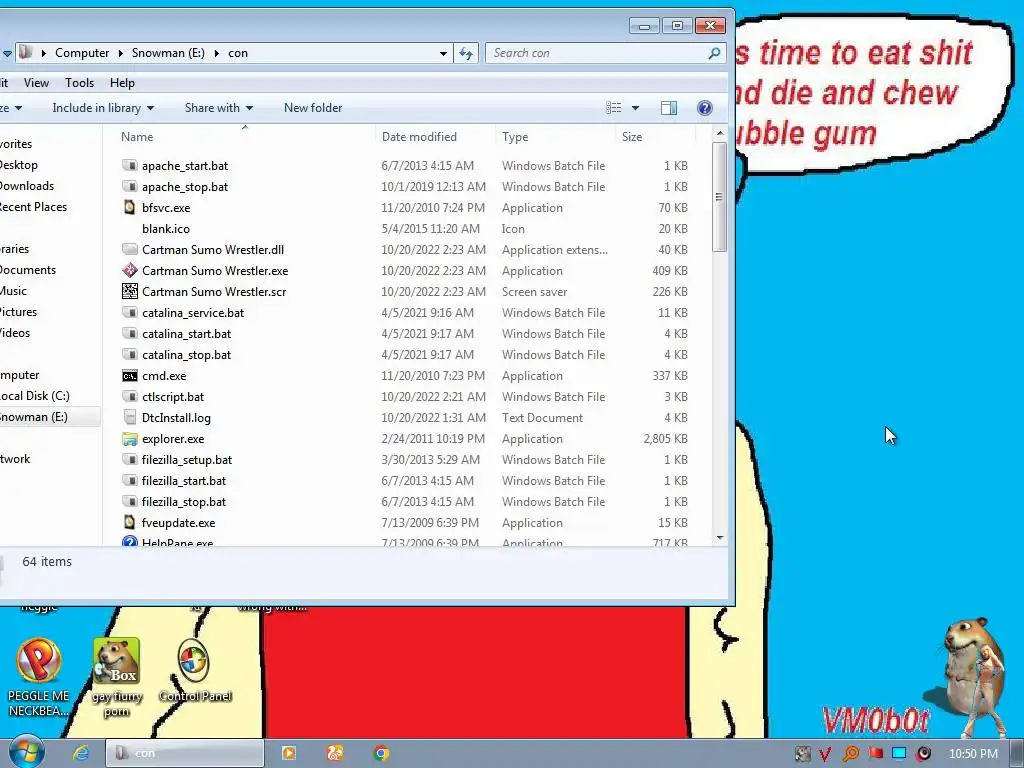Expand the arrow after Snowman (E:) breadcrumb
This screenshot has height=768, width=1024.
(216, 53)
